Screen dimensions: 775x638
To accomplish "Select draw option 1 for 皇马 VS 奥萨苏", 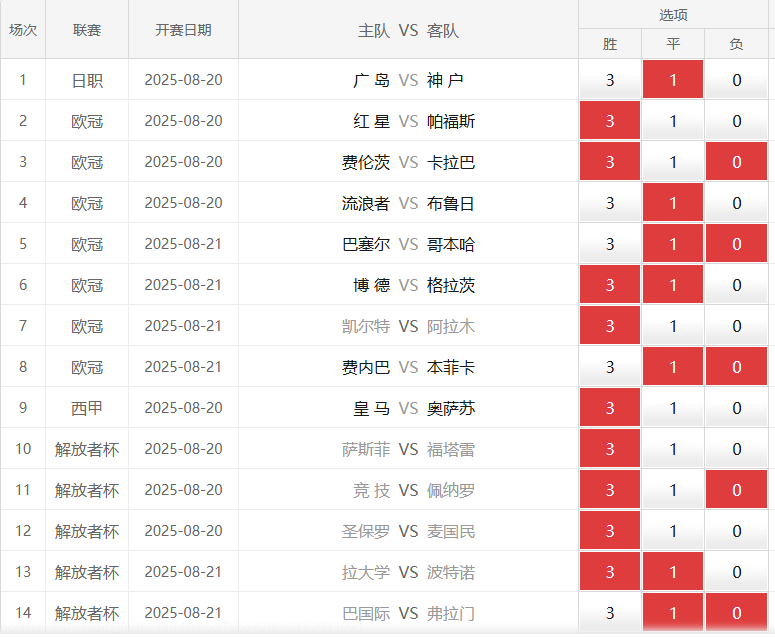I will point(673,408).
